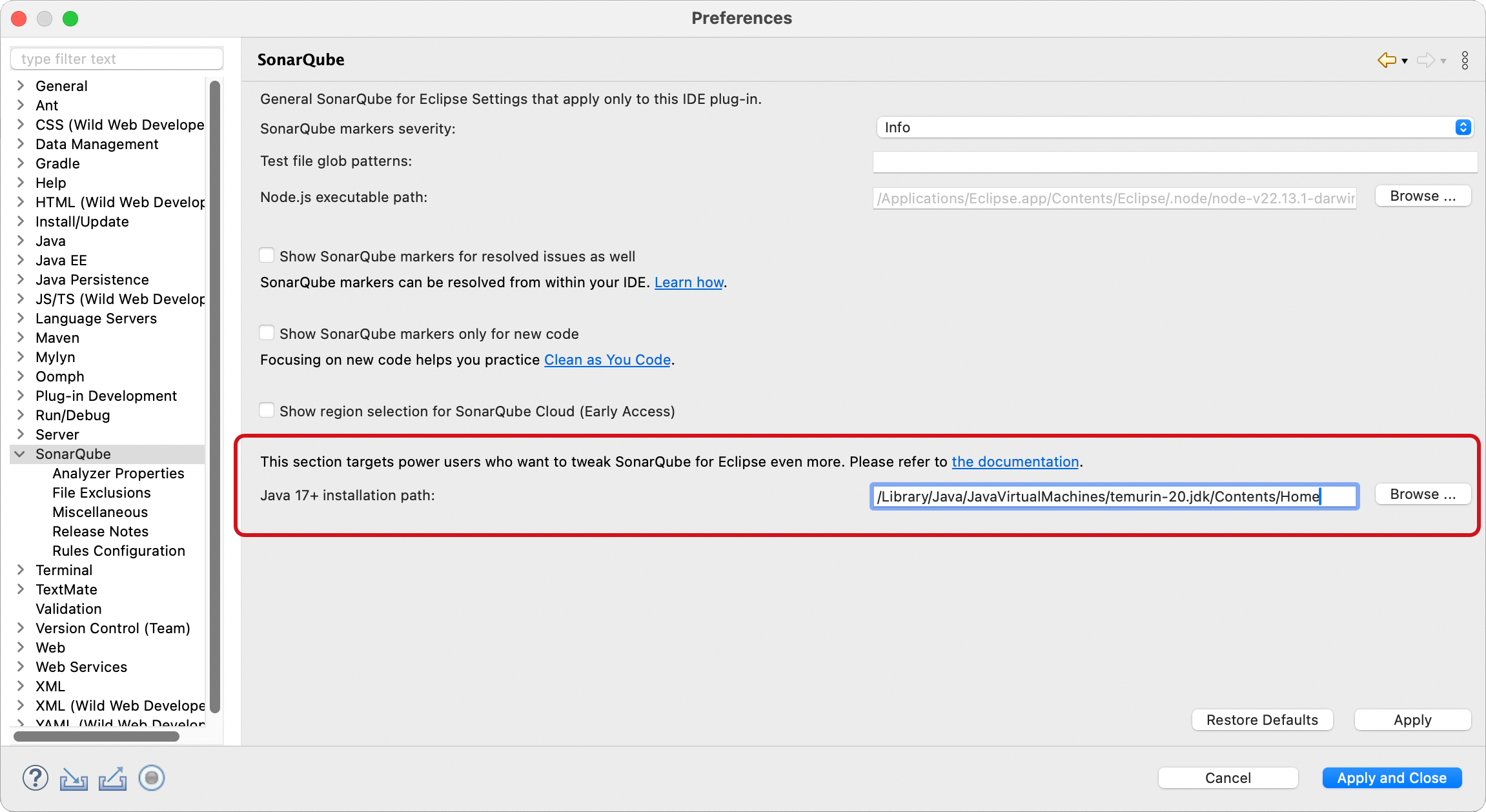Select the Java EE item

(x=61, y=260)
